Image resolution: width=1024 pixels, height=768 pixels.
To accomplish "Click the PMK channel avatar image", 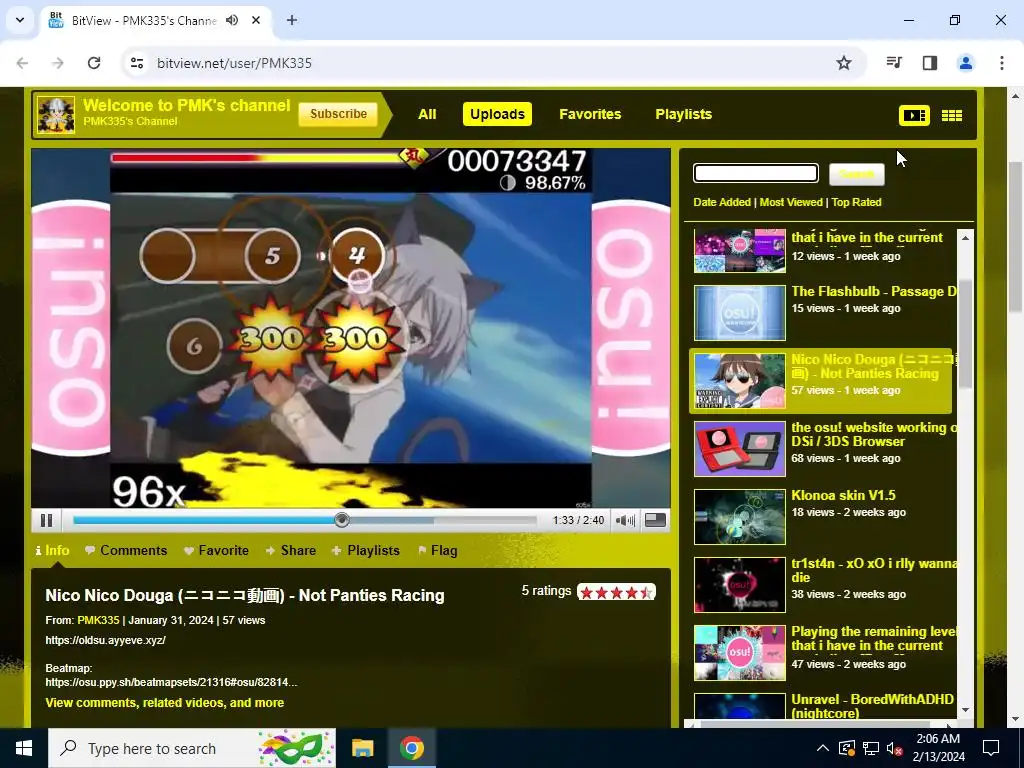I will tap(56, 115).
